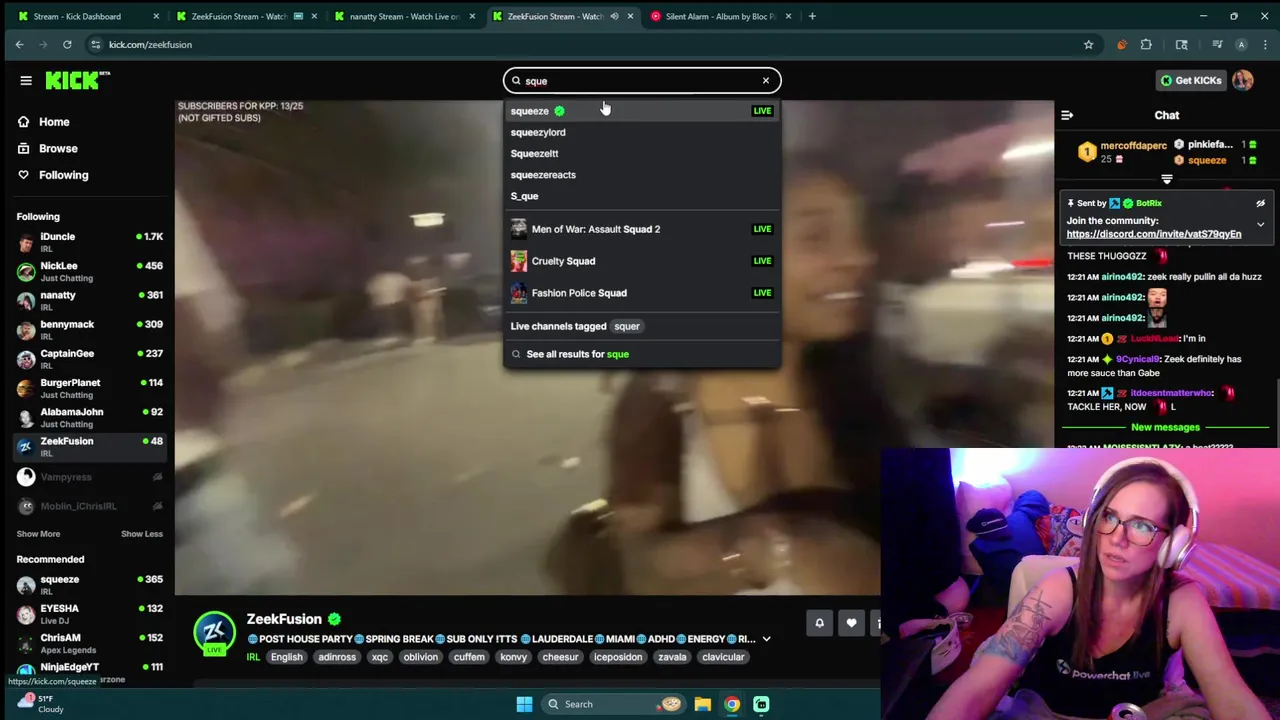Expand the pinned chat message
Screen dimensions: 1280x720
pyautogui.click(x=1260, y=225)
